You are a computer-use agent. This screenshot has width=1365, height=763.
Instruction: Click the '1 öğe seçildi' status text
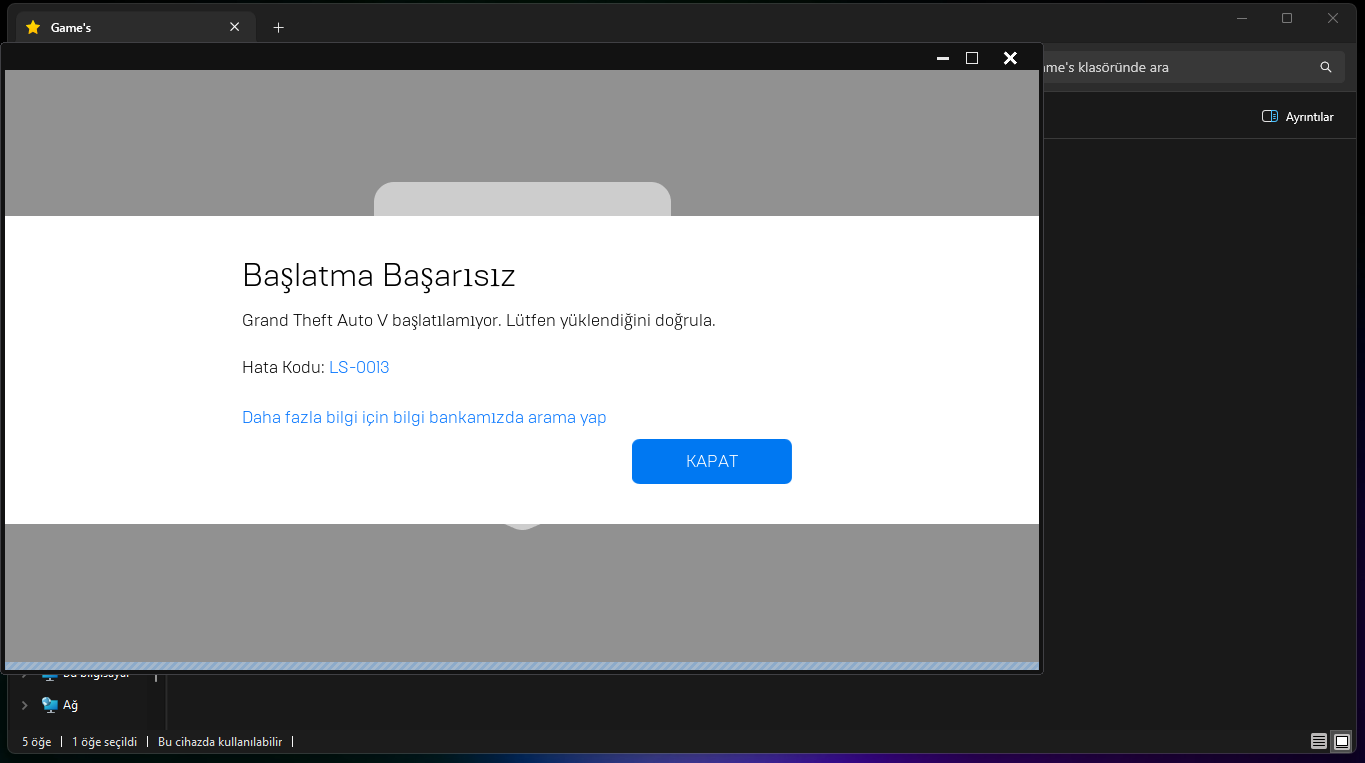[104, 742]
